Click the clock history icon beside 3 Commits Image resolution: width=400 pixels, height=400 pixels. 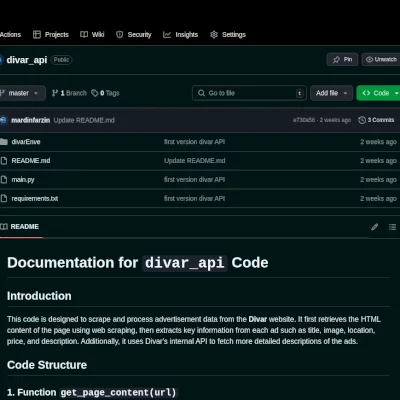tap(362, 120)
